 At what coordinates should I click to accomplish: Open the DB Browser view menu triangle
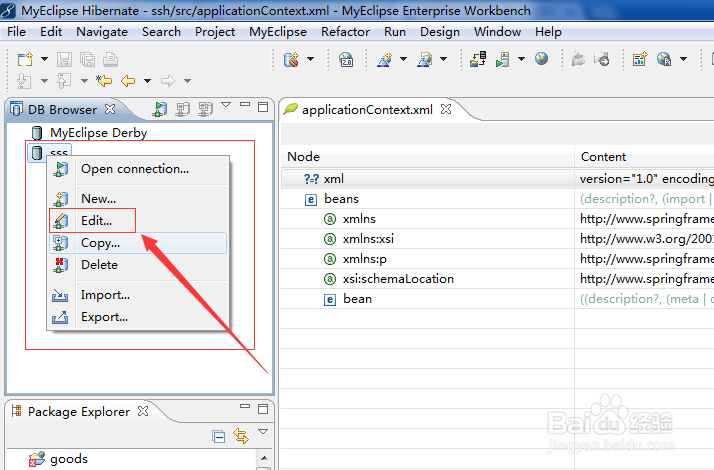(226, 105)
